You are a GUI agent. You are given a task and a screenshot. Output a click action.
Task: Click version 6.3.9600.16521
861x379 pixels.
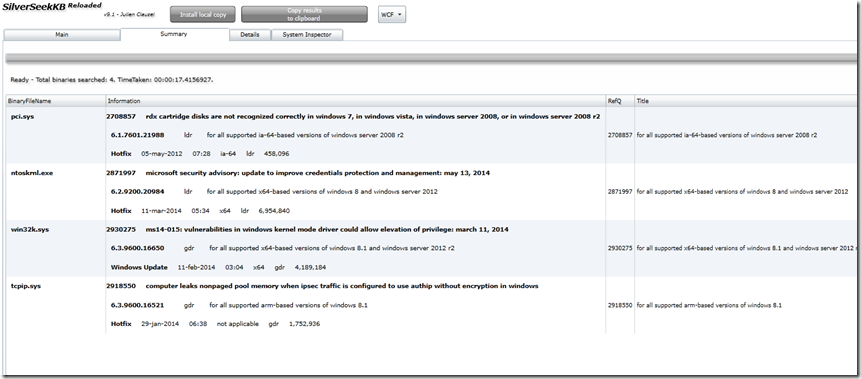(x=137, y=305)
